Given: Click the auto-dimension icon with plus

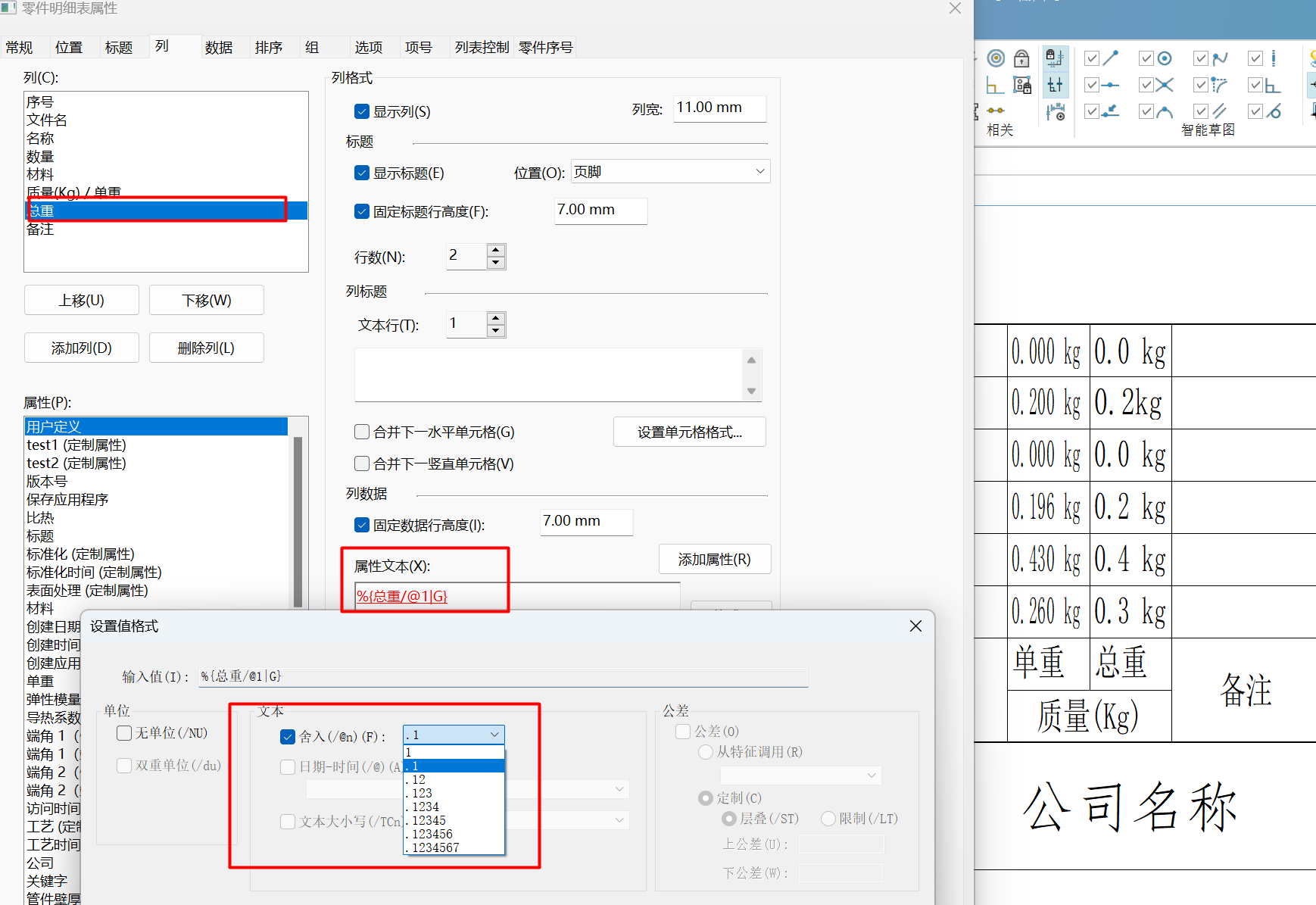Looking at the screenshot, I should pos(1055,112).
